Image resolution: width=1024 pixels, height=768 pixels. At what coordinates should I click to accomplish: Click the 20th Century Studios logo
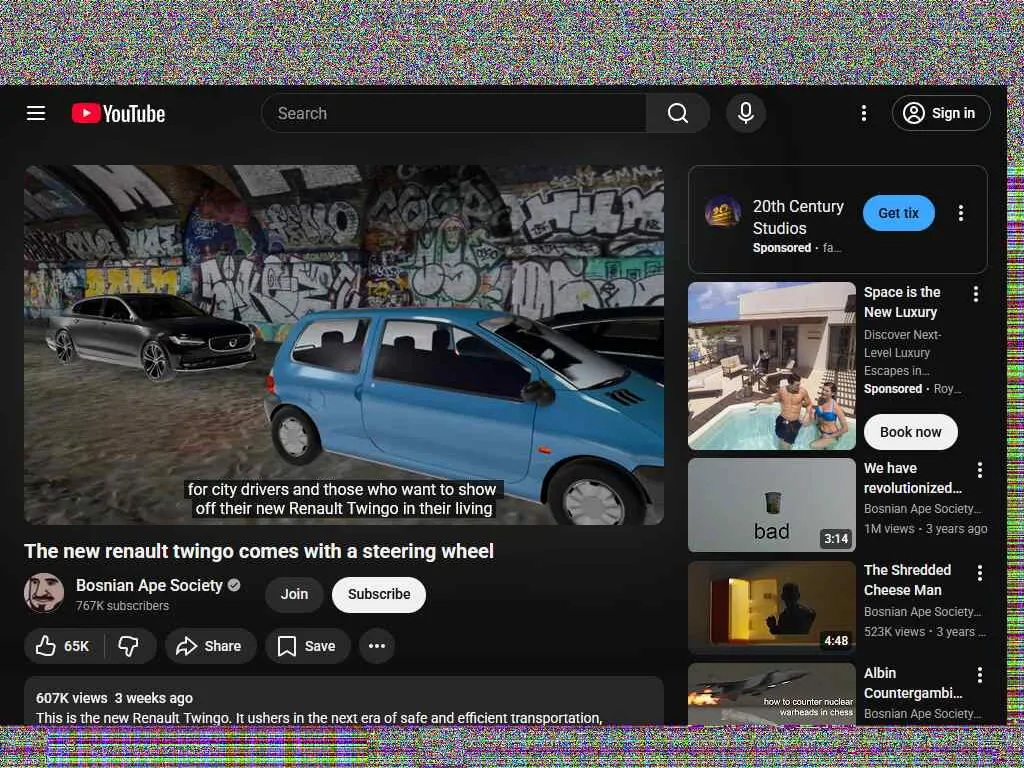click(723, 213)
